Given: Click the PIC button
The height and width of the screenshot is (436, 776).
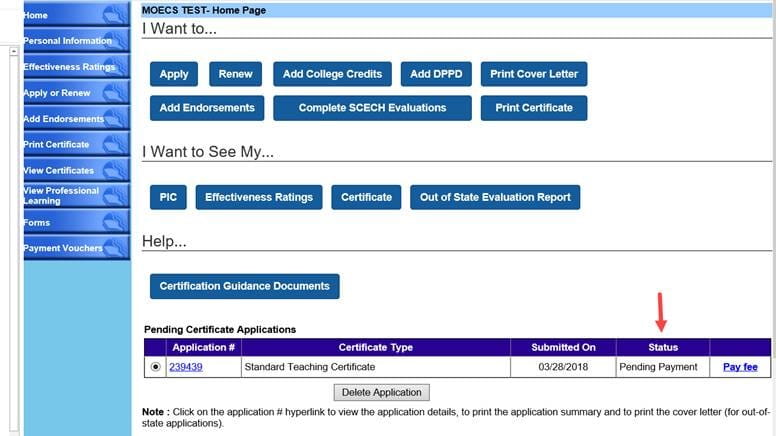Looking at the screenshot, I should tap(168, 197).
